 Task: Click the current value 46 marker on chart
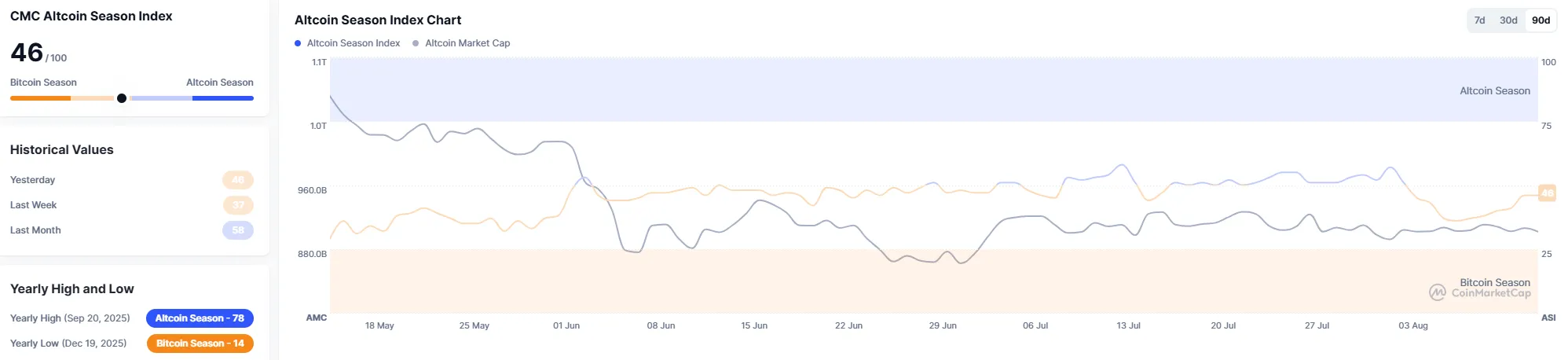pyautogui.click(x=1547, y=193)
